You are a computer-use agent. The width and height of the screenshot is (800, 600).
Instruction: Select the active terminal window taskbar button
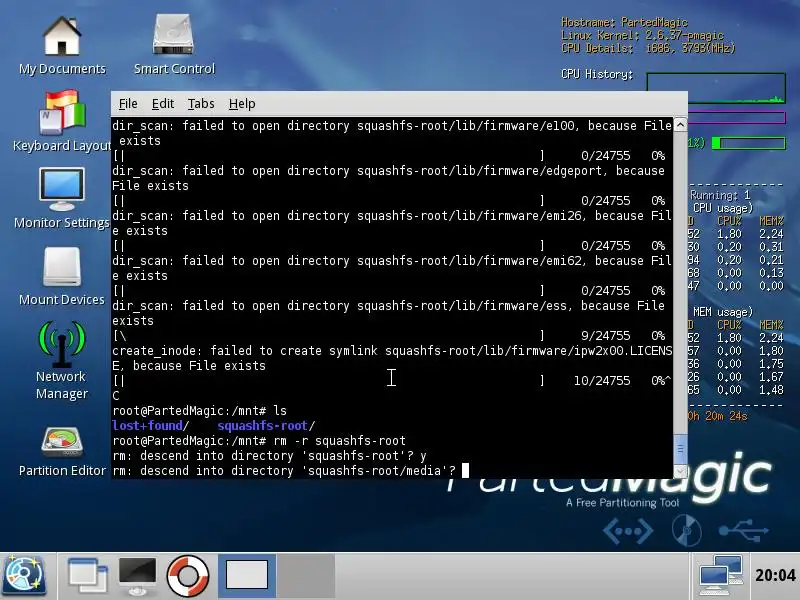[x=247, y=576]
